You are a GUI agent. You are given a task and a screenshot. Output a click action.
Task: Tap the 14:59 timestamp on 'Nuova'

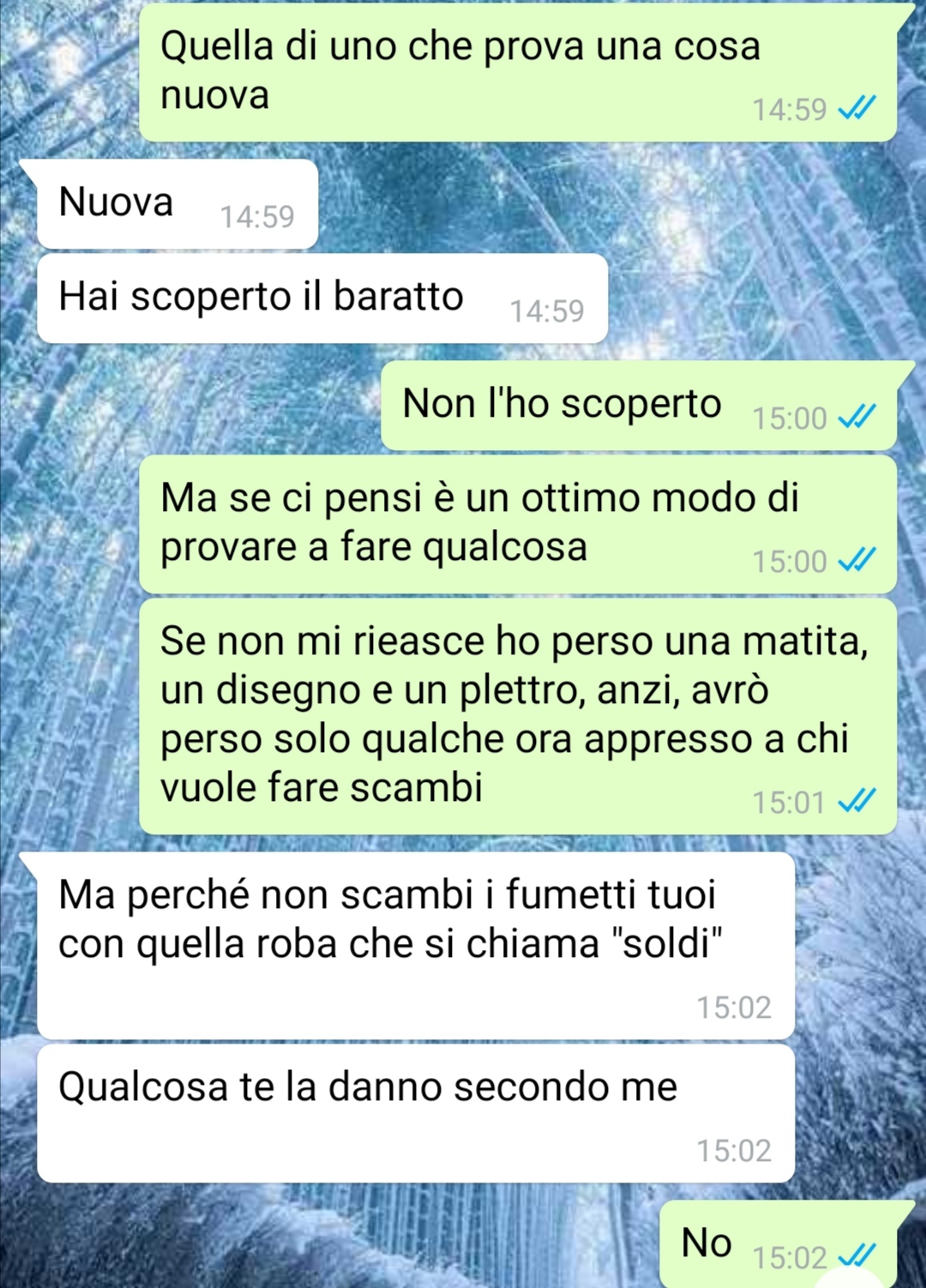click(257, 216)
